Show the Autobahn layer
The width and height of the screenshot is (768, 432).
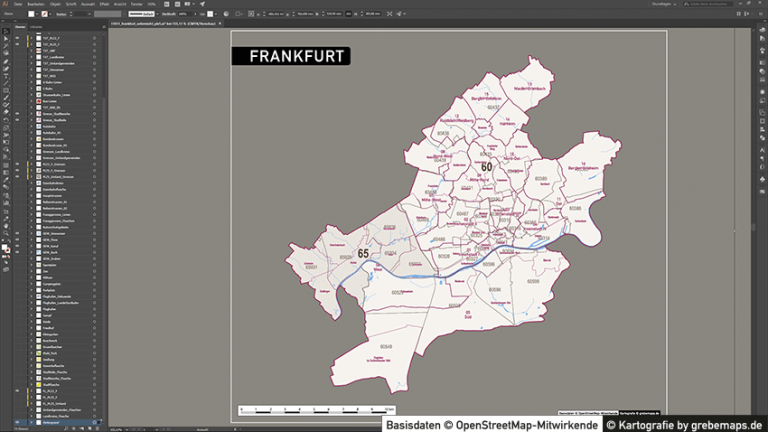click(x=17, y=126)
